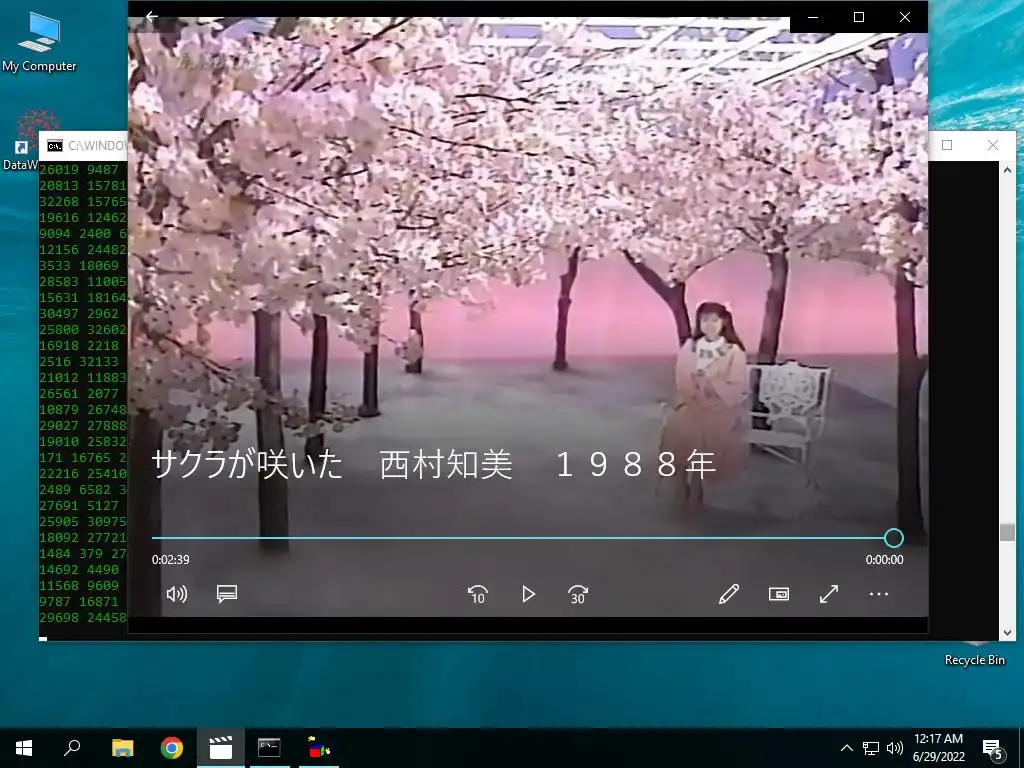This screenshot has height=768, width=1024.
Task: Open the subtitles and captions menu
Action: [227, 594]
